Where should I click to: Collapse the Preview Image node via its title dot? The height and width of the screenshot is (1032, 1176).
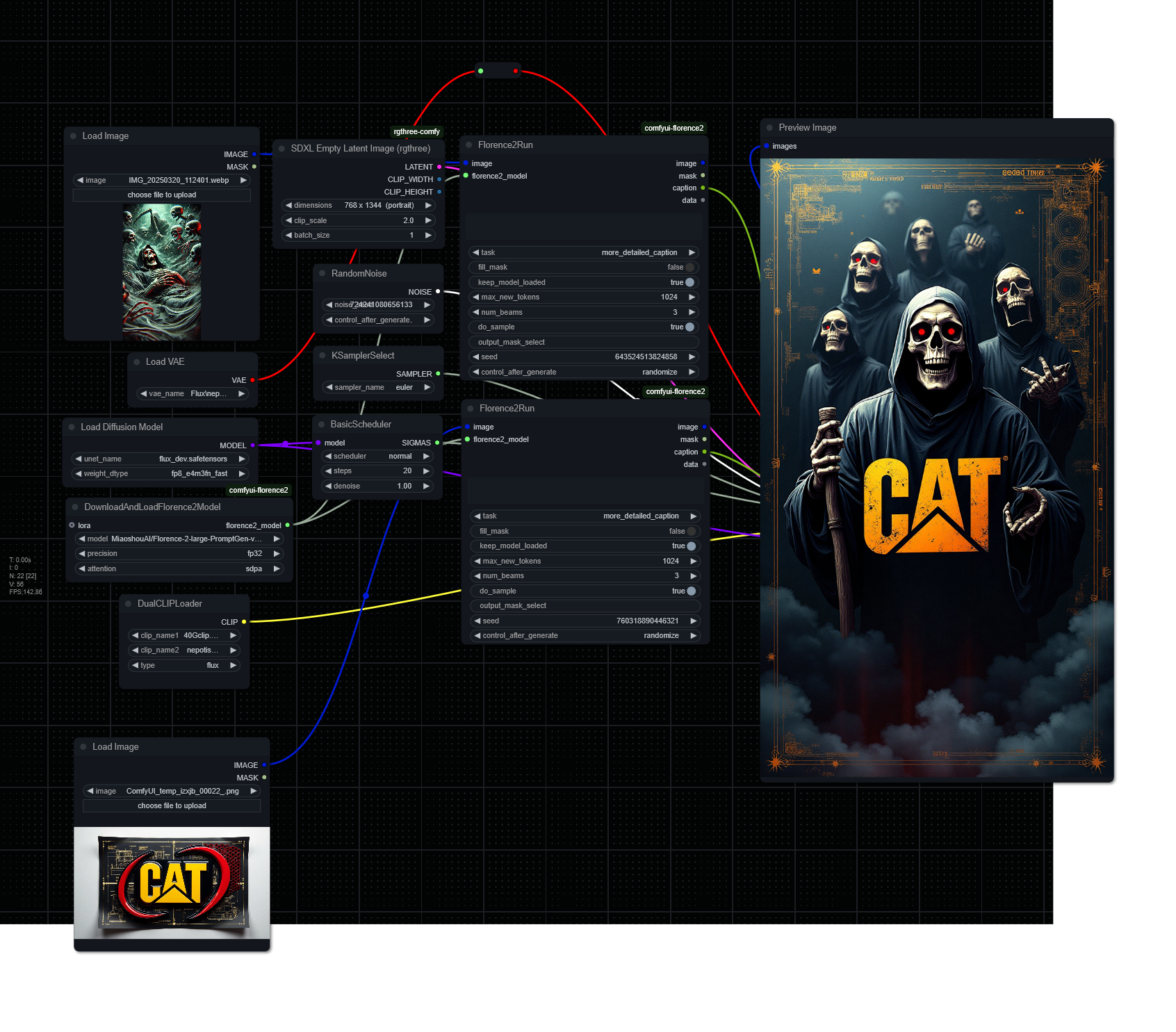pos(769,128)
